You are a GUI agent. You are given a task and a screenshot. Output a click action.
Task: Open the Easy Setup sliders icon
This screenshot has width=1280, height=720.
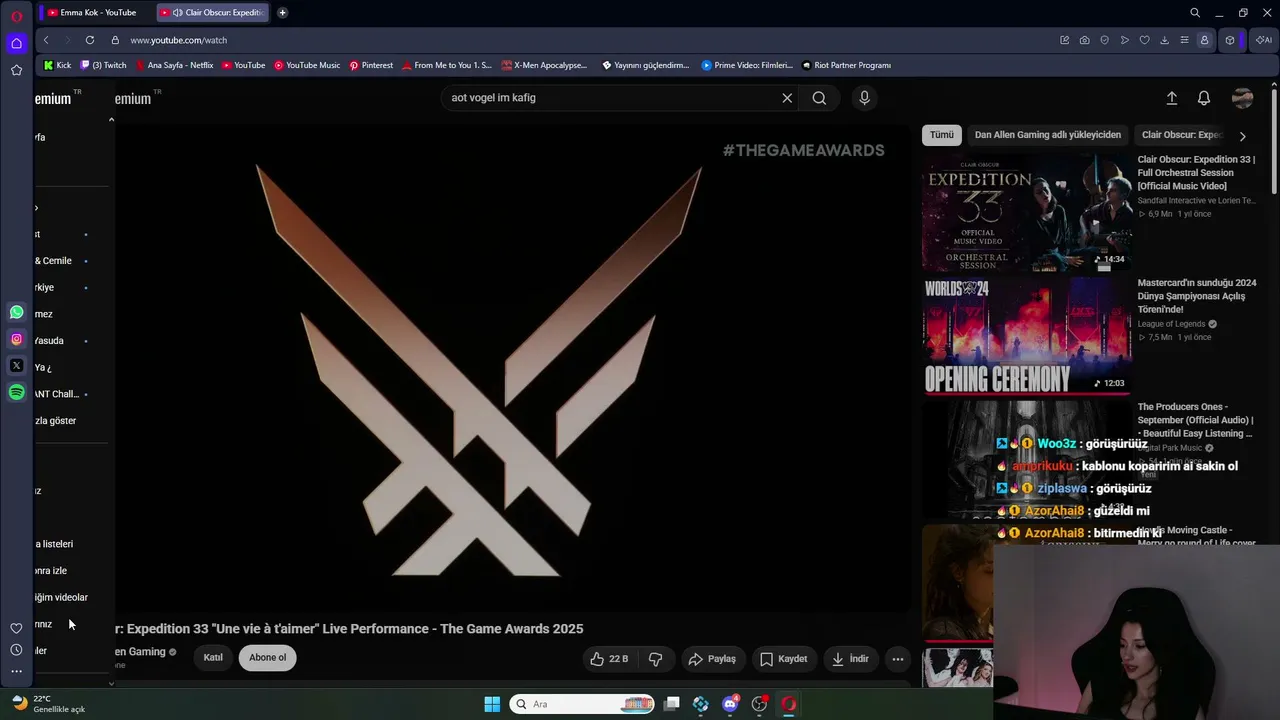click(1185, 40)
